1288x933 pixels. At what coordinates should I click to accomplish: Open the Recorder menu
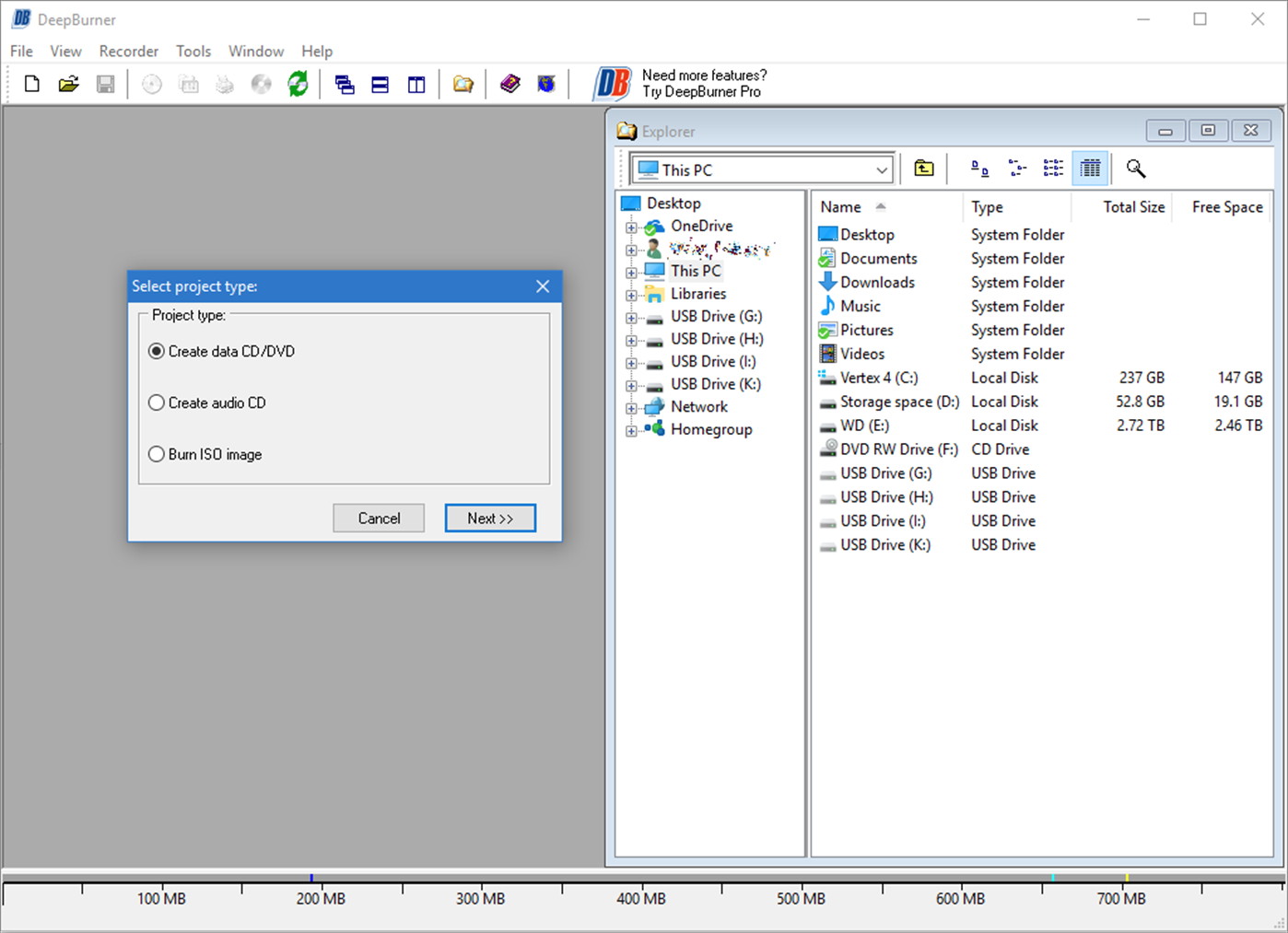(x=129, y=52)
